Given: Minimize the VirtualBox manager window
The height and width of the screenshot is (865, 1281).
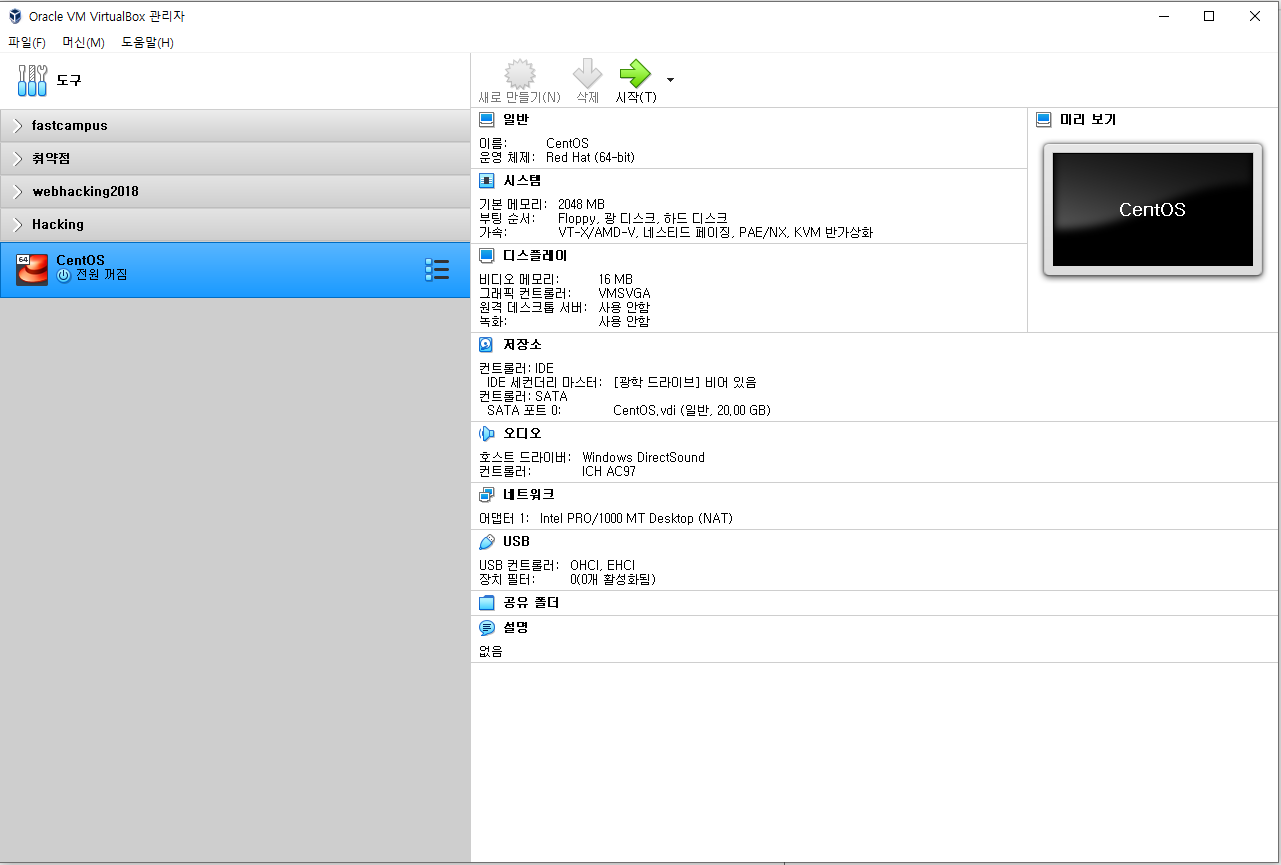Looking at the screenshot, I should (x=1163, y=16).
